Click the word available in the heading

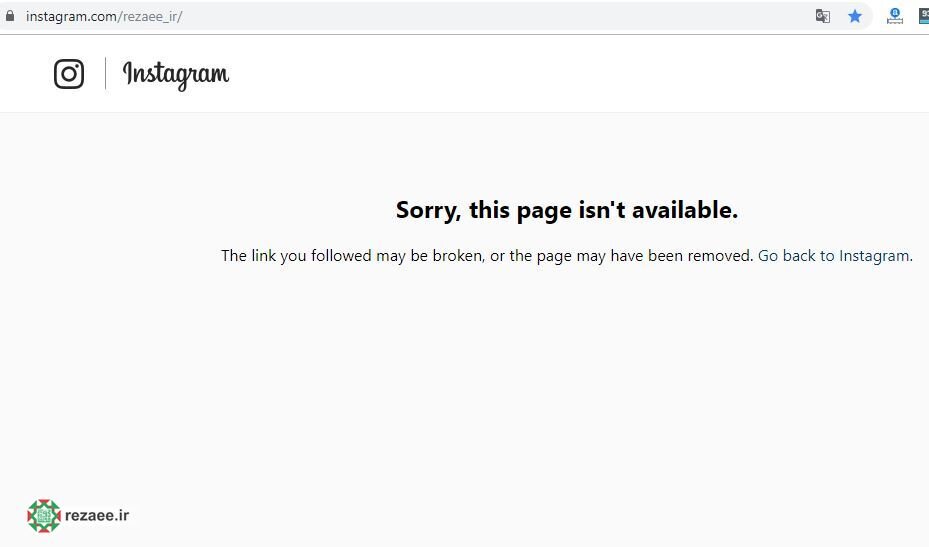pyautogui.click(x=684, y=210)
